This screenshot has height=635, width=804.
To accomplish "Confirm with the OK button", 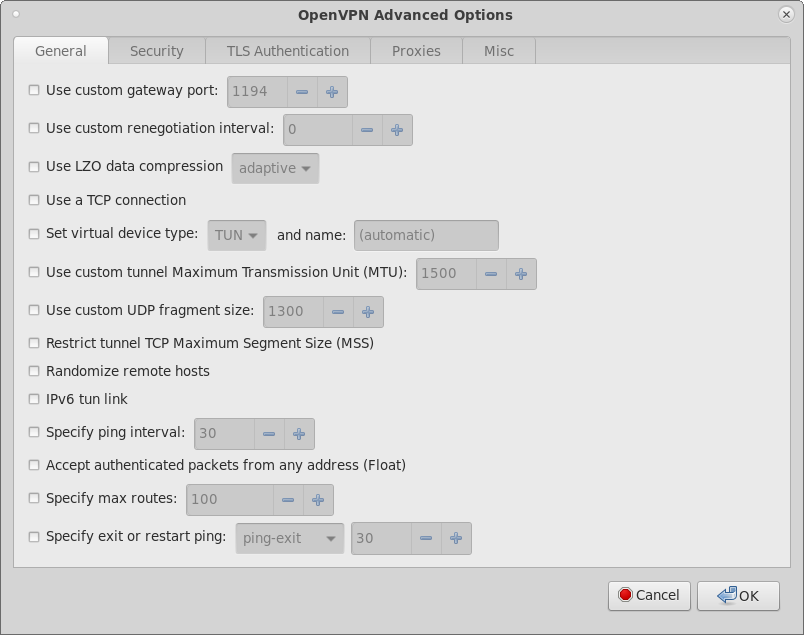I will [x=738, y=596].
